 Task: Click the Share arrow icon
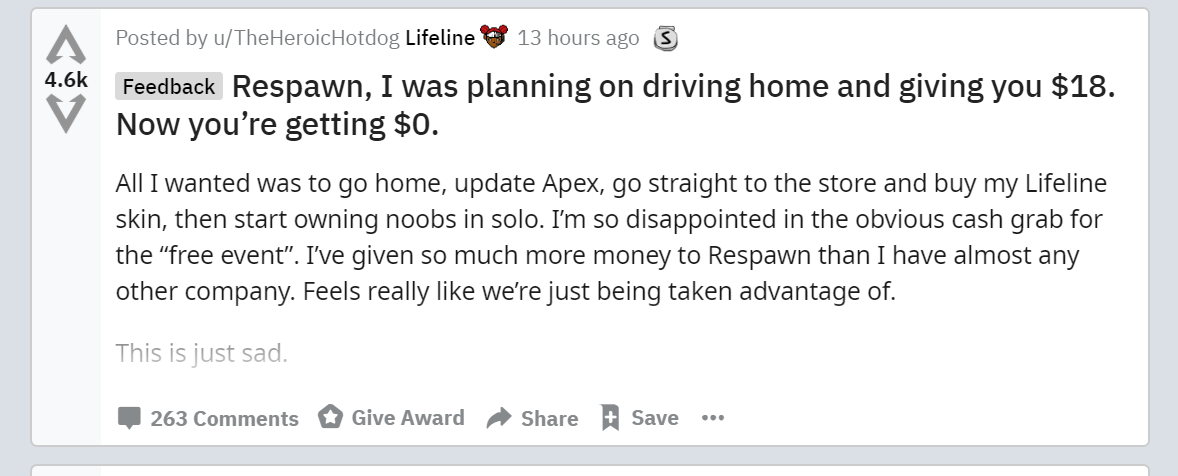pyautogui.click(x=499, y=418)
